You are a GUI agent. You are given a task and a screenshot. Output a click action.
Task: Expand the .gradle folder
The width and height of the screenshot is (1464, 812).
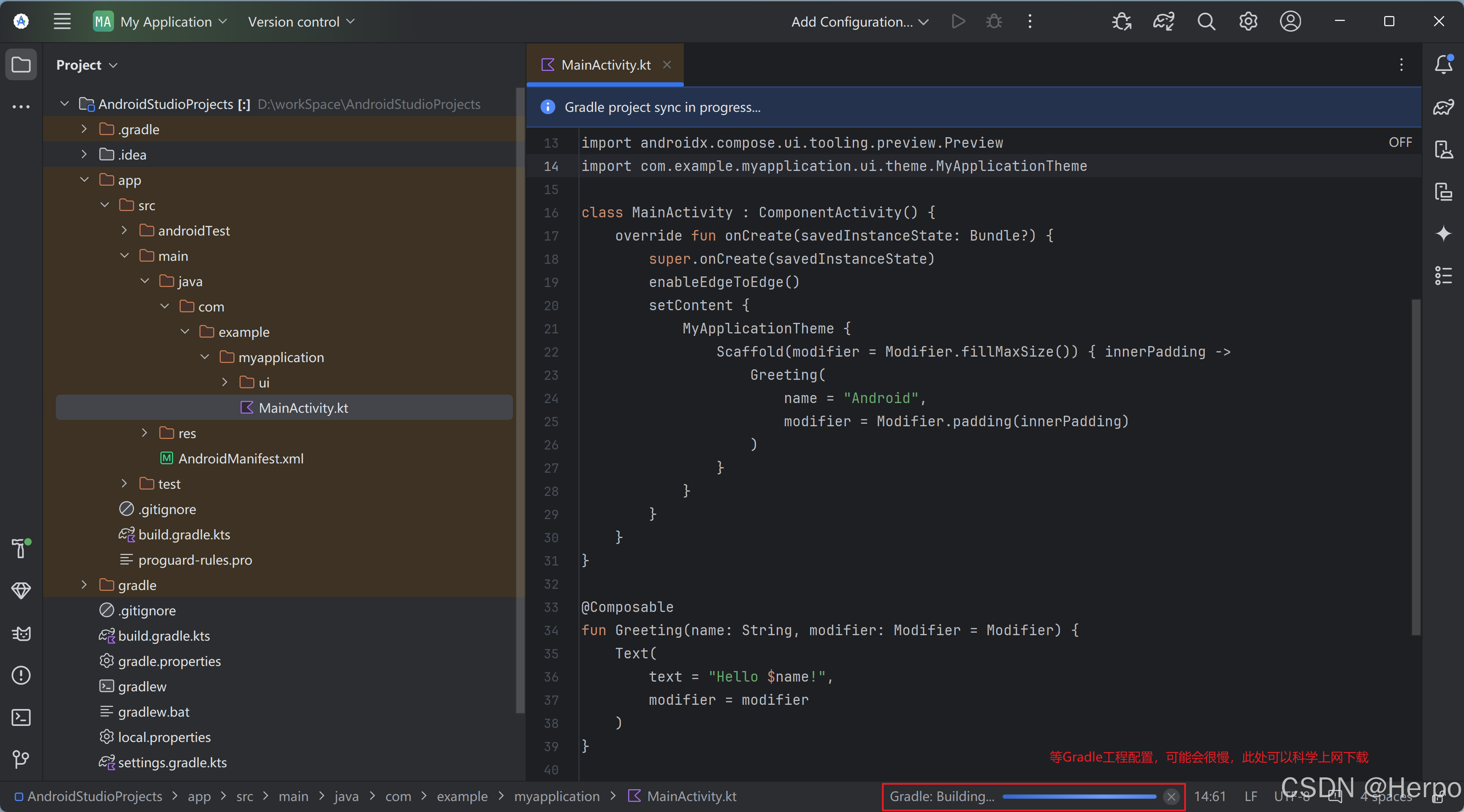point(84,129)
